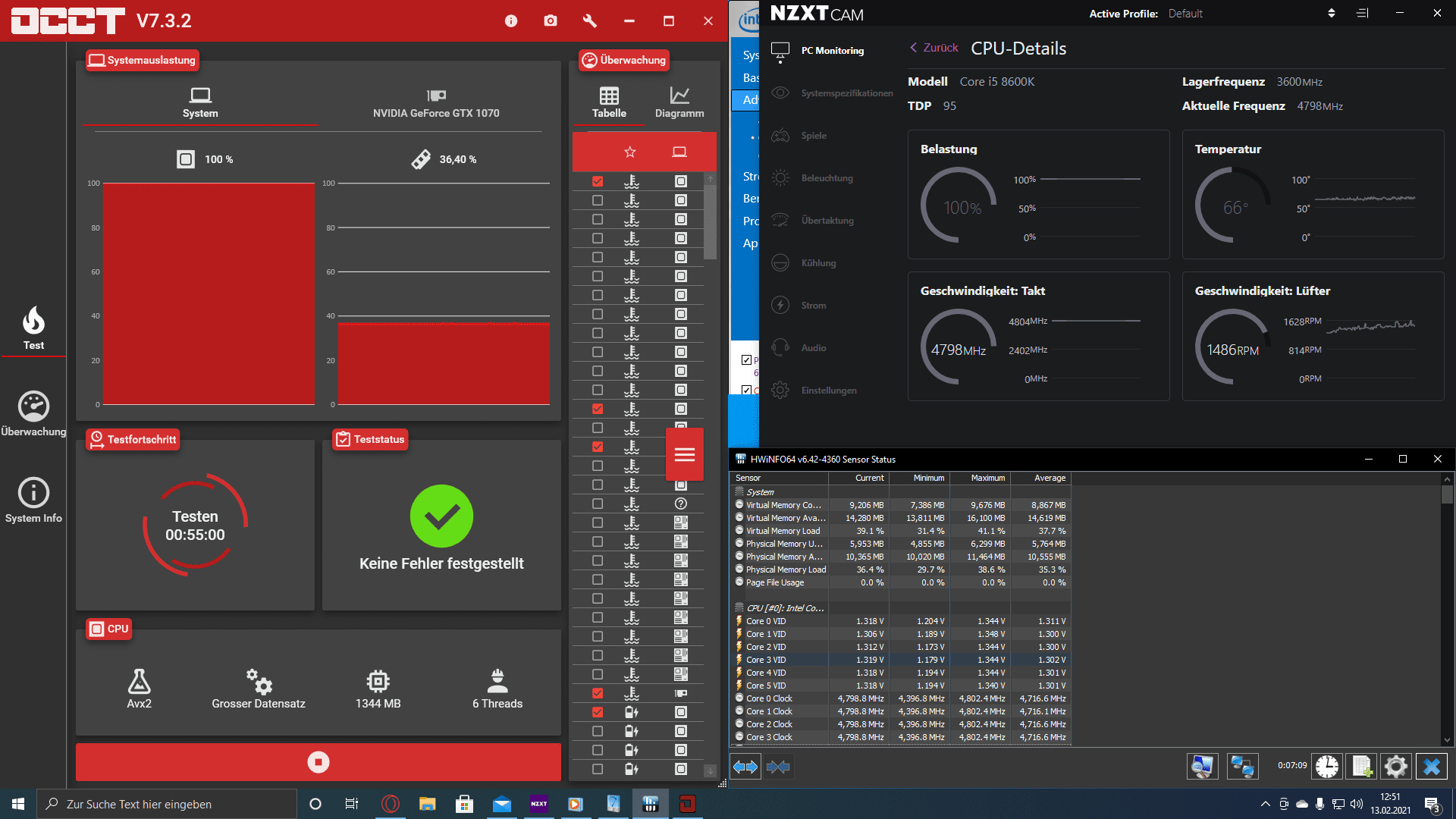The width and height of the screenshot is (1456, 819).
Task: Click the OCCT Test flame icon
Action: [33, 323]
